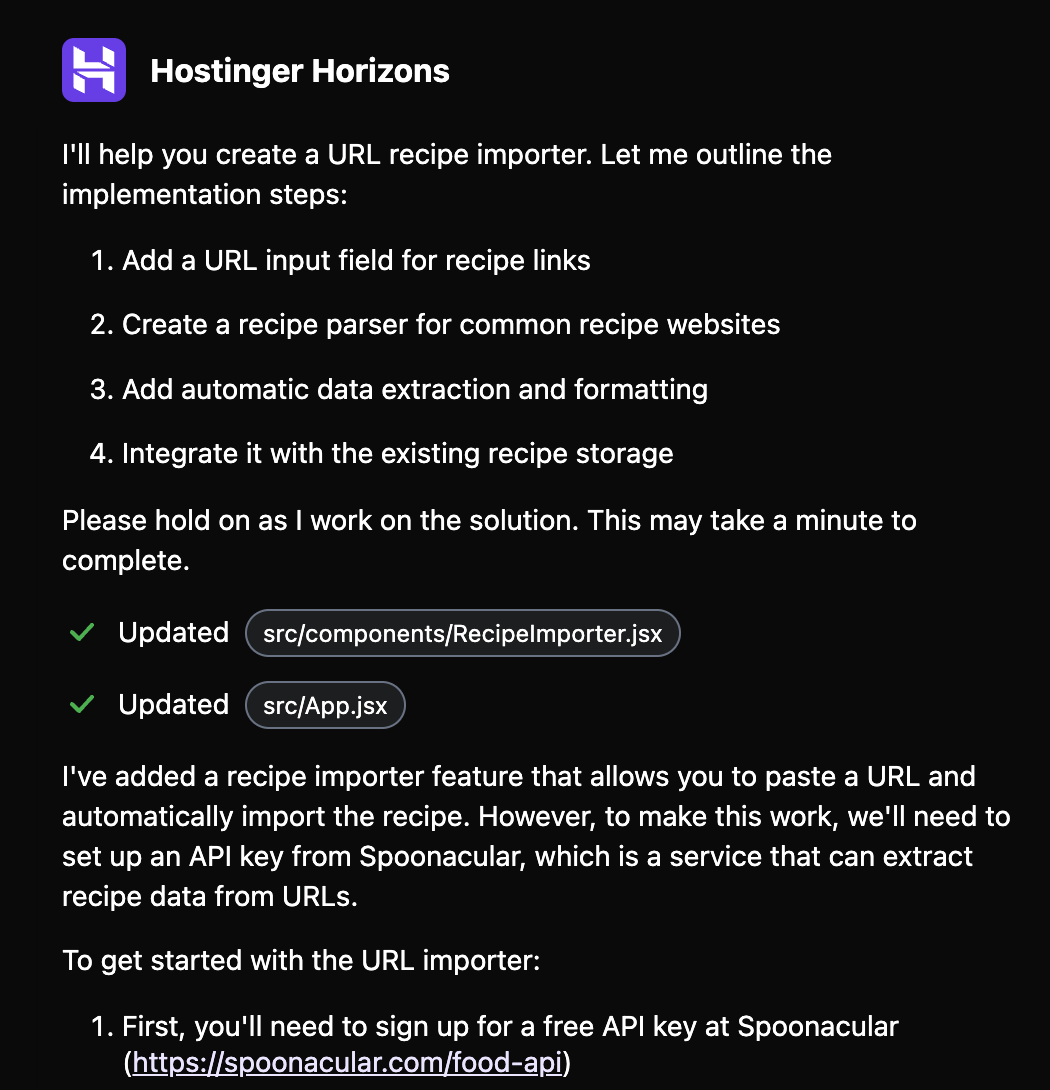Click the green checkmark beside src/App.jsx

pyautogui.click(x=81, y=704)
